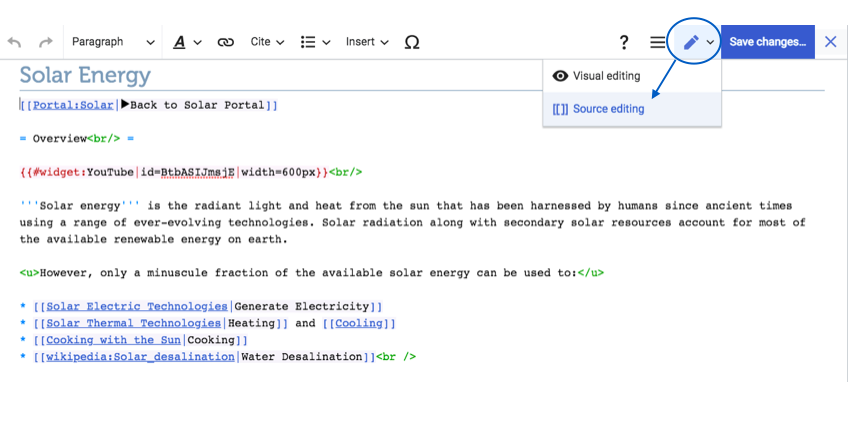Open the special character omega icon
Image resolution: width=848 pixels, height=434 pixels.
click(x=412, y=42)
